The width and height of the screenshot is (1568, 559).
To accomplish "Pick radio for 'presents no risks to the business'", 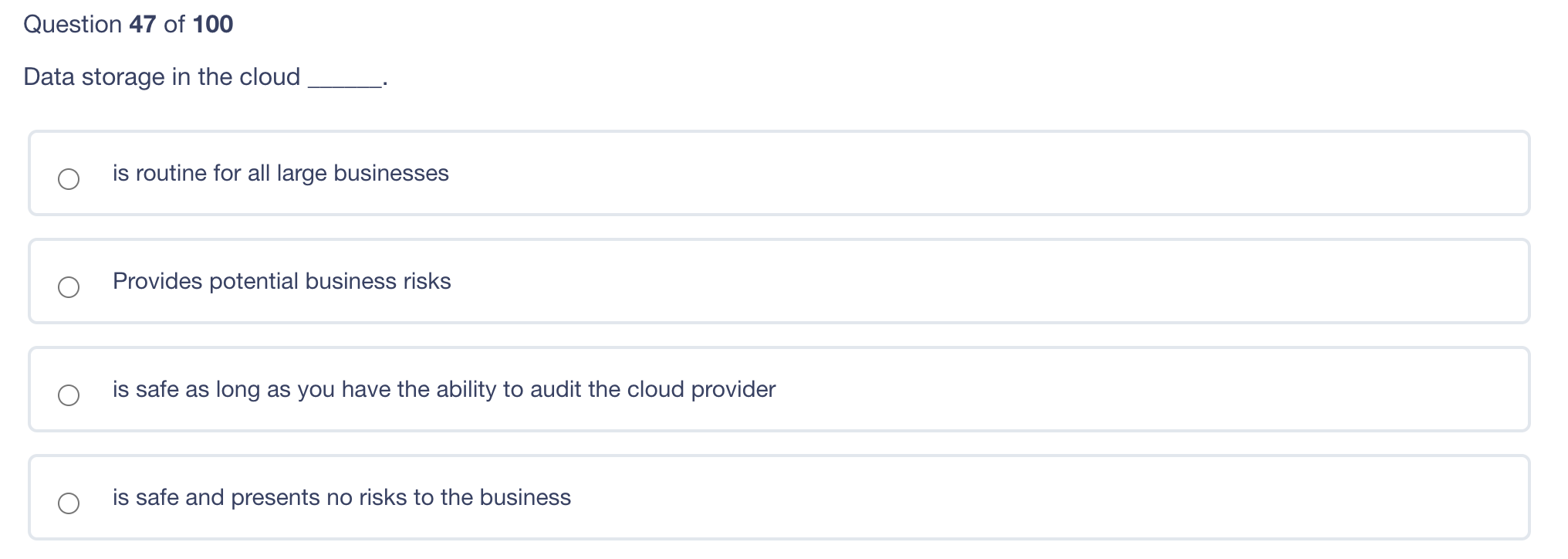I will click(x=69, y=503).
